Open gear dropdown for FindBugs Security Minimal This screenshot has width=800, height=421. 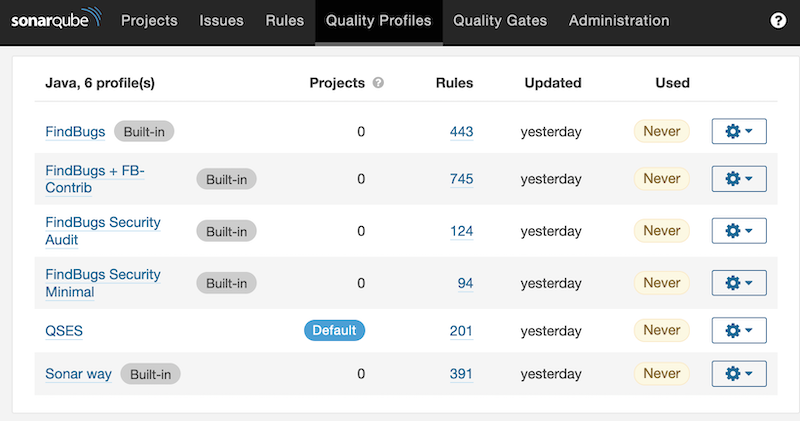tap(739, 283)
